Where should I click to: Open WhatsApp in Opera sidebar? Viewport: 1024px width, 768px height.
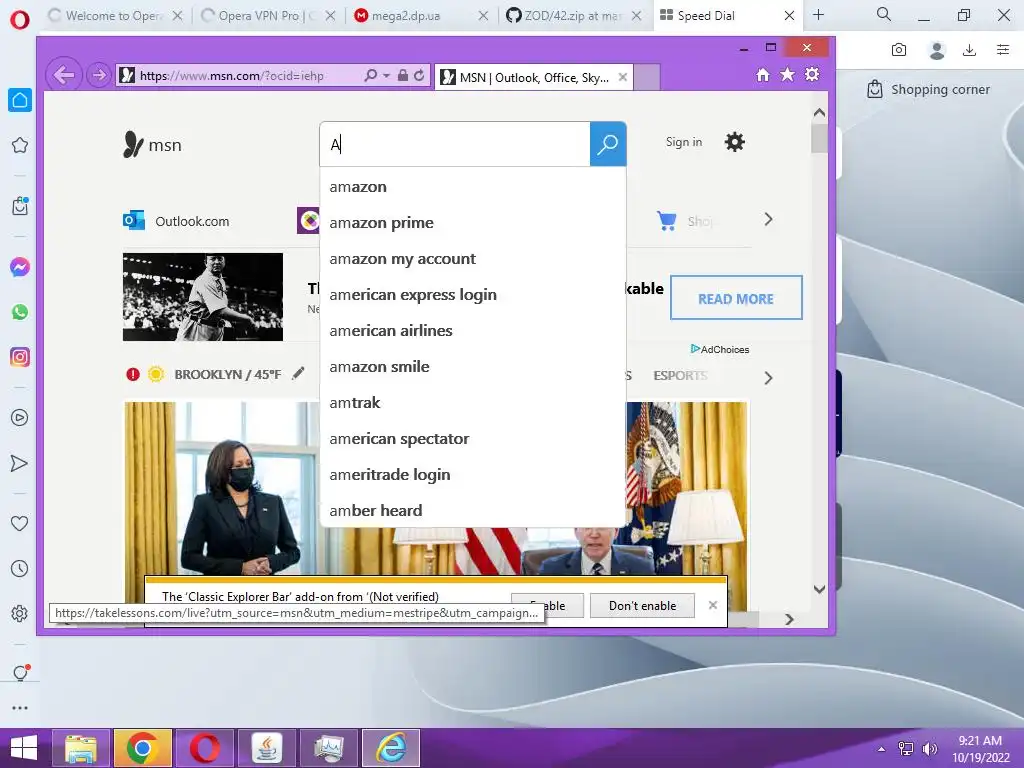pos(20,312)
